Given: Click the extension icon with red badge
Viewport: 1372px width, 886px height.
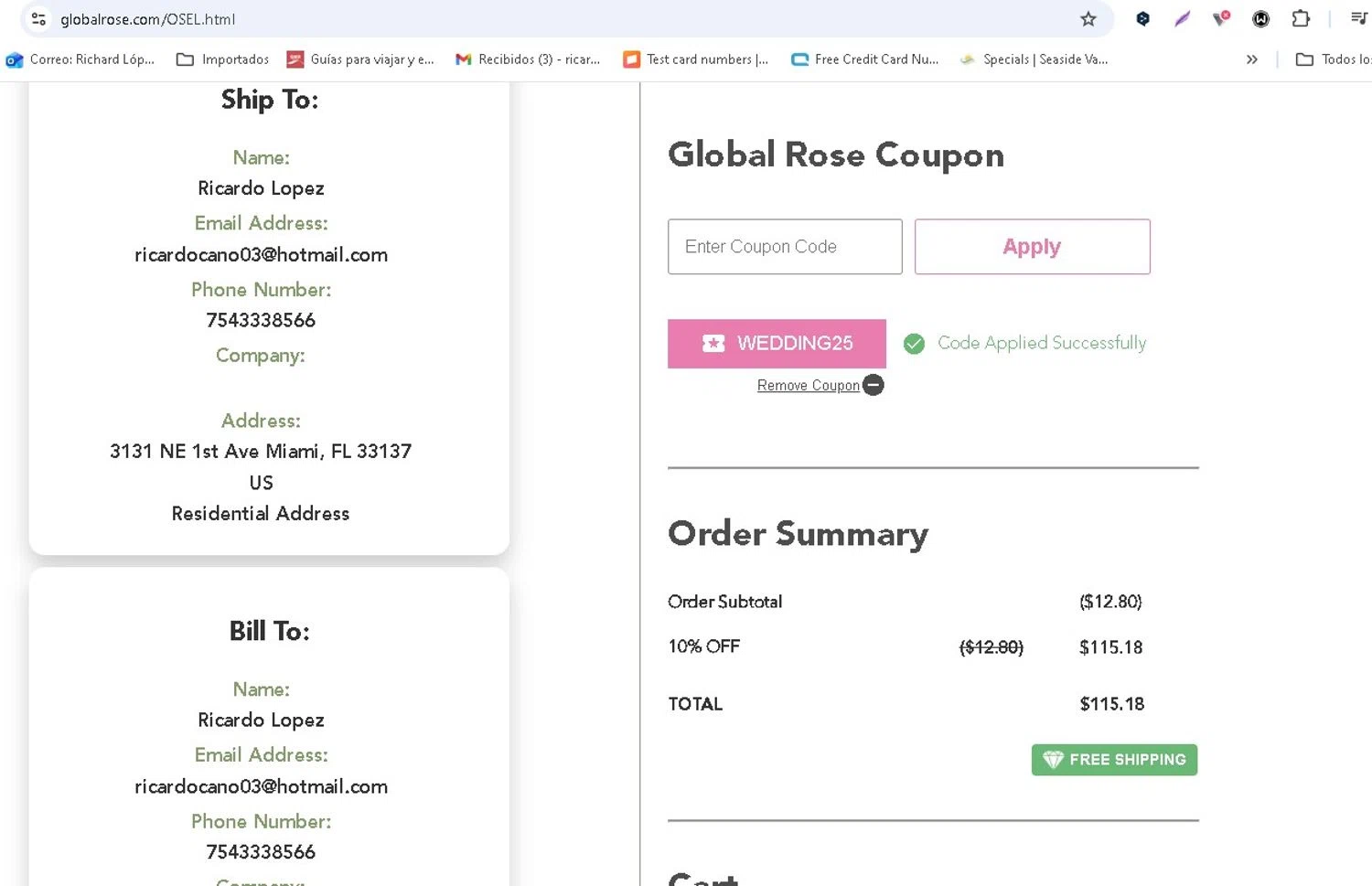Looking at the screenshot, I should pos(1220,19).
